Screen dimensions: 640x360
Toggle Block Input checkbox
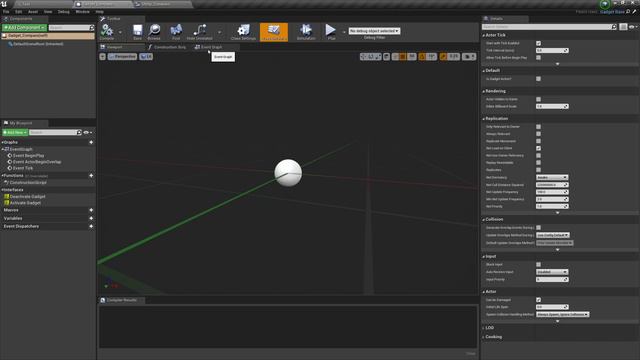point(538,264)
